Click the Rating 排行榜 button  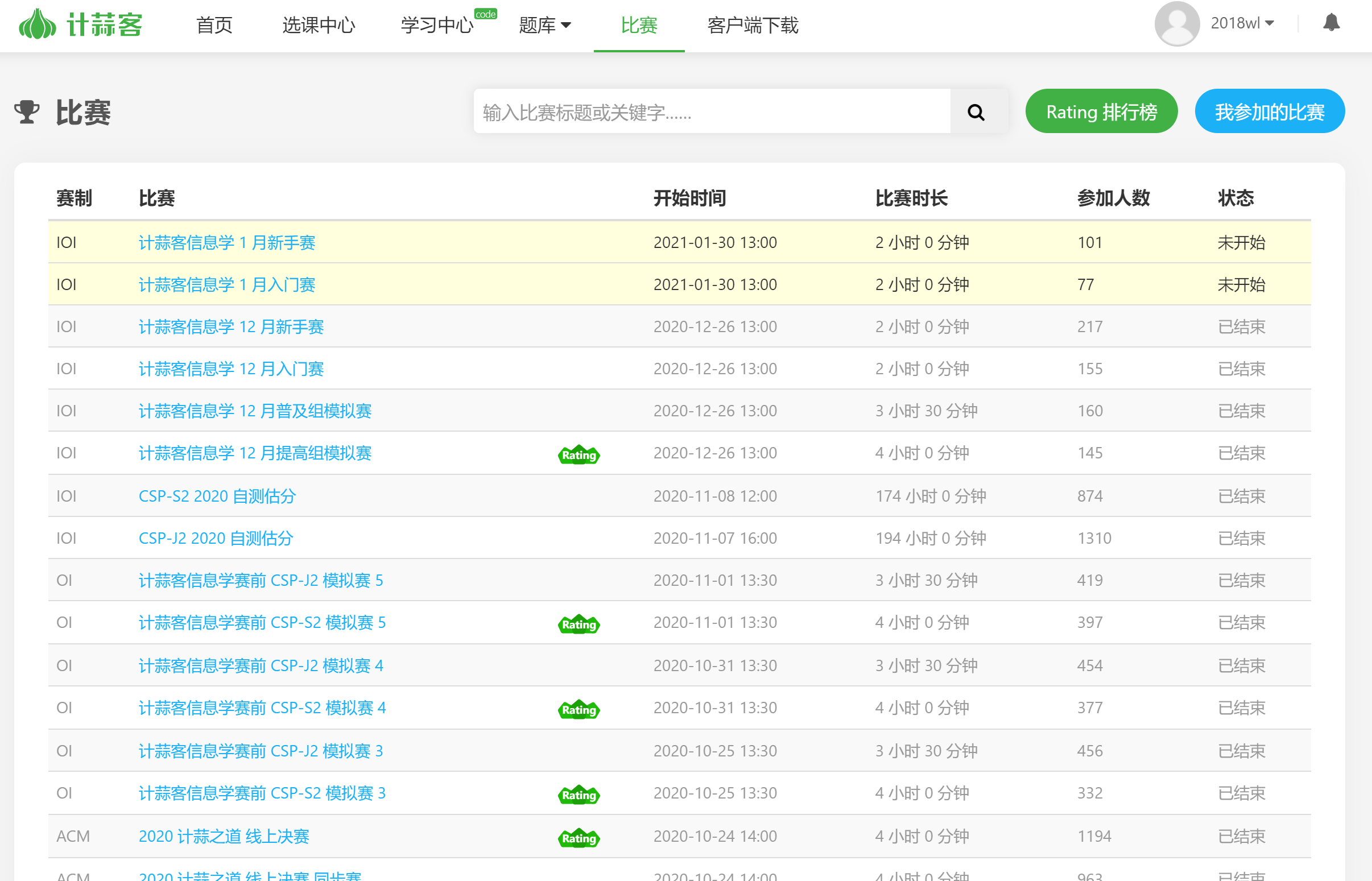(x=1101, y=111)
